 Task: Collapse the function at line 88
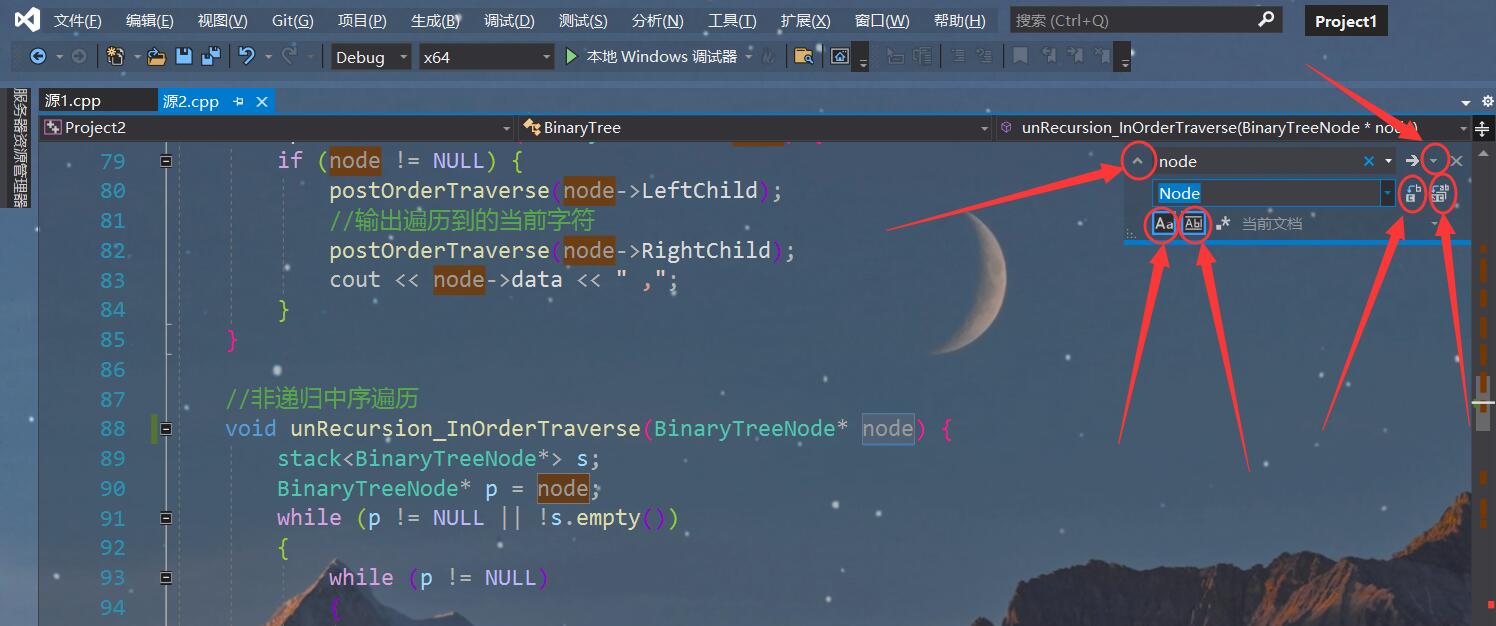[x=166, y=429]
